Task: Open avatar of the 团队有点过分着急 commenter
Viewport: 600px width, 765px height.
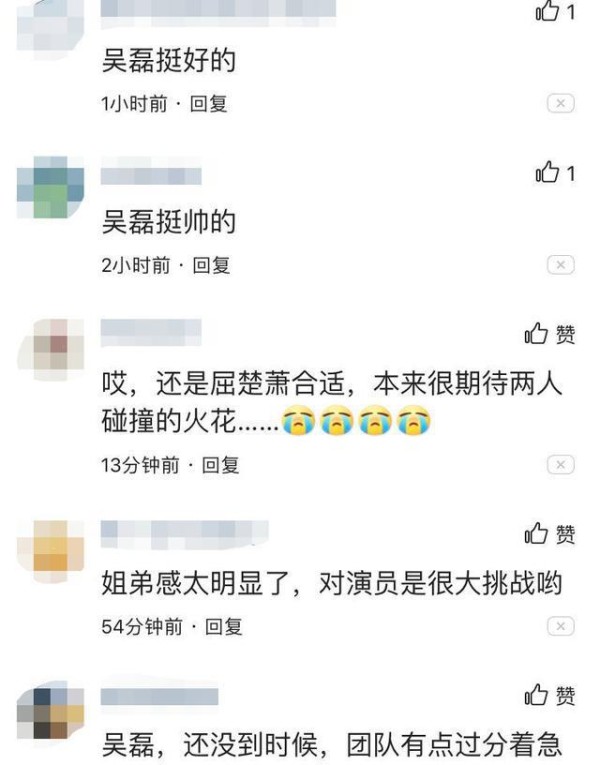Action: tap(50, 711)
